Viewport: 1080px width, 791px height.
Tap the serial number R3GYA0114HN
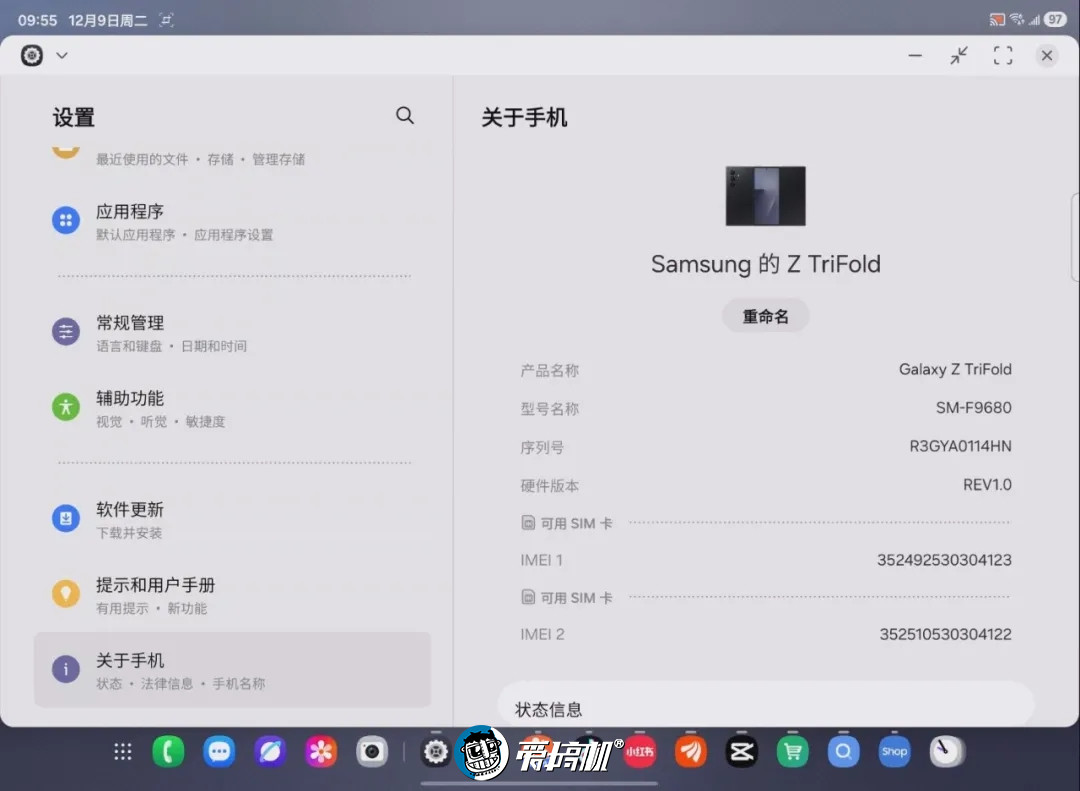click(960, 446)
